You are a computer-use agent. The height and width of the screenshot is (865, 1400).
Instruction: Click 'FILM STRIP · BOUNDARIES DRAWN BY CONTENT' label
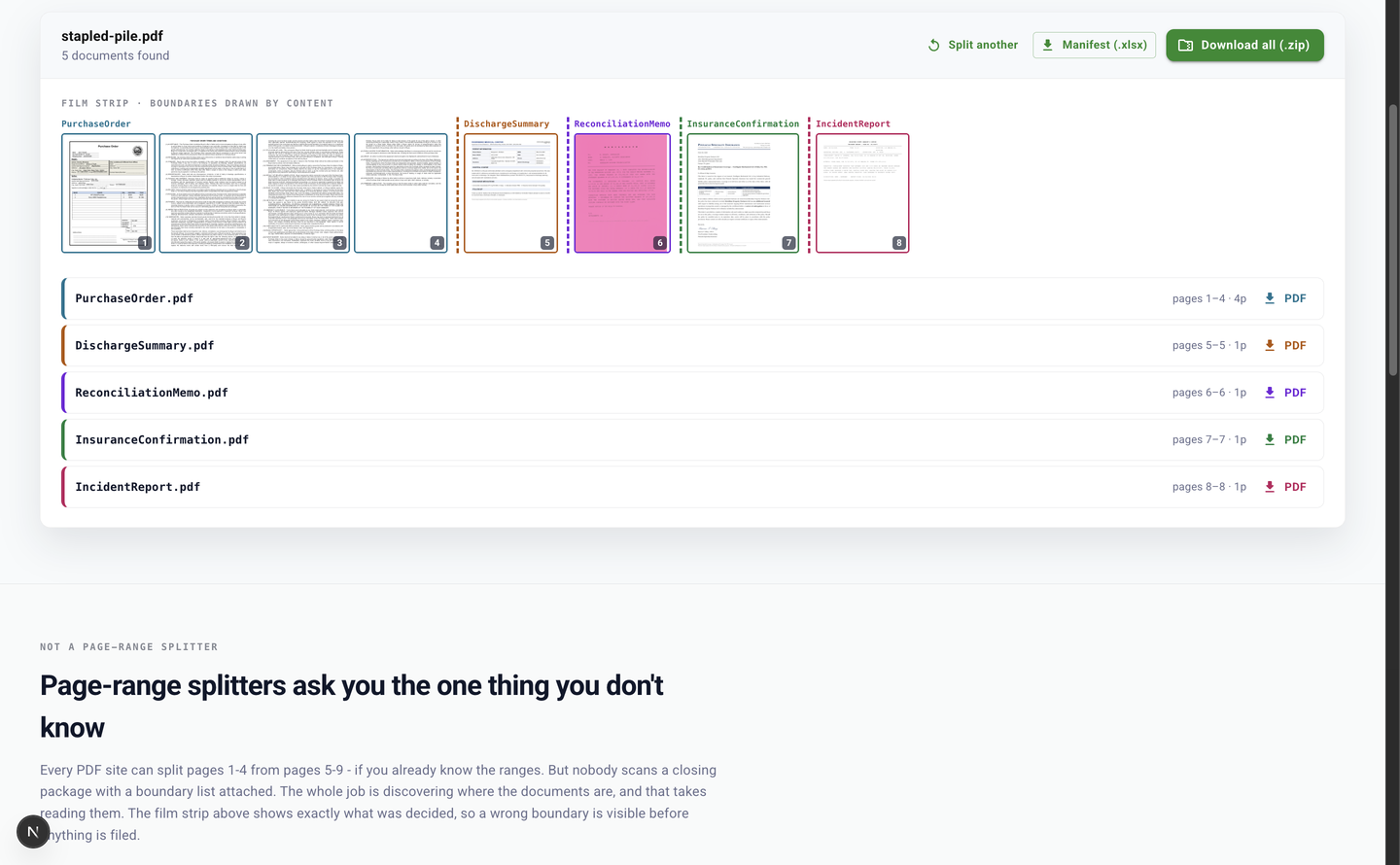pyautogui.click(x=197, y=103)
